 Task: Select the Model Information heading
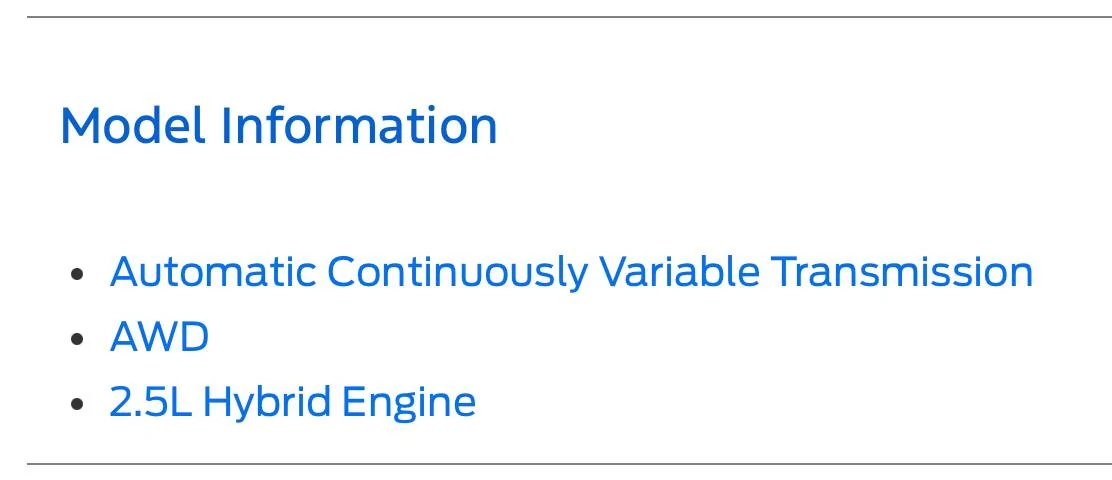(x=279, y=125)
